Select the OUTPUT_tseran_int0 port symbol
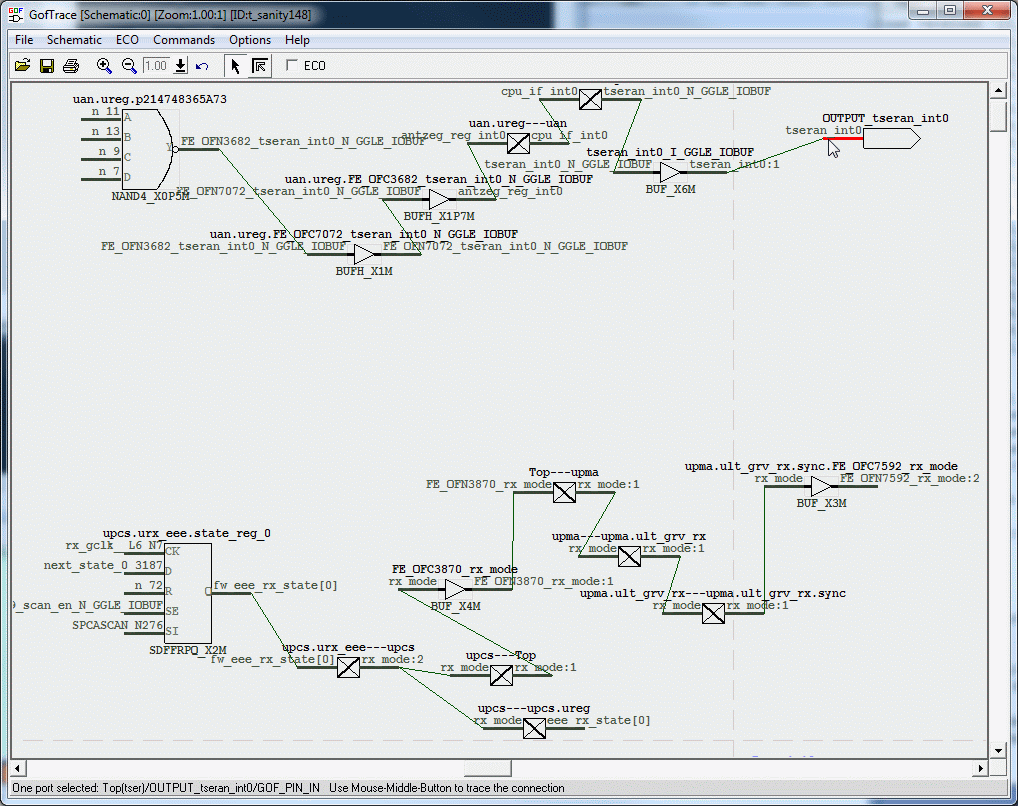 pos(890,139)
